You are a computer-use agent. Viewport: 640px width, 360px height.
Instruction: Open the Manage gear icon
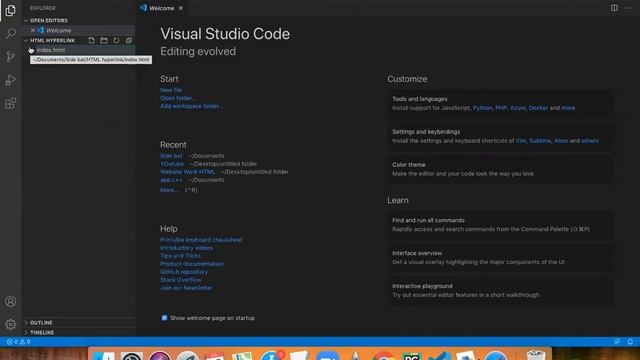point(11,324)
